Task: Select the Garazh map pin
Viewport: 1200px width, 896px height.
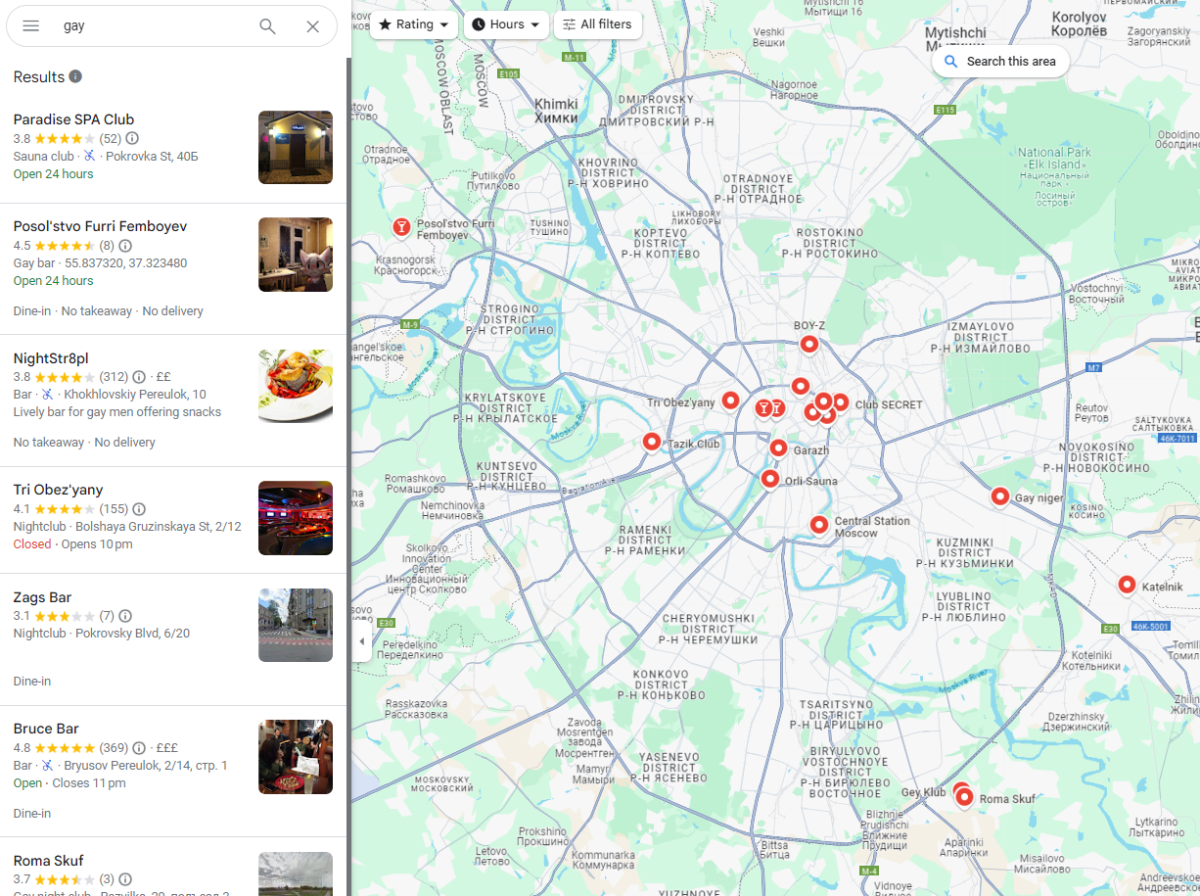Action: 778,448
